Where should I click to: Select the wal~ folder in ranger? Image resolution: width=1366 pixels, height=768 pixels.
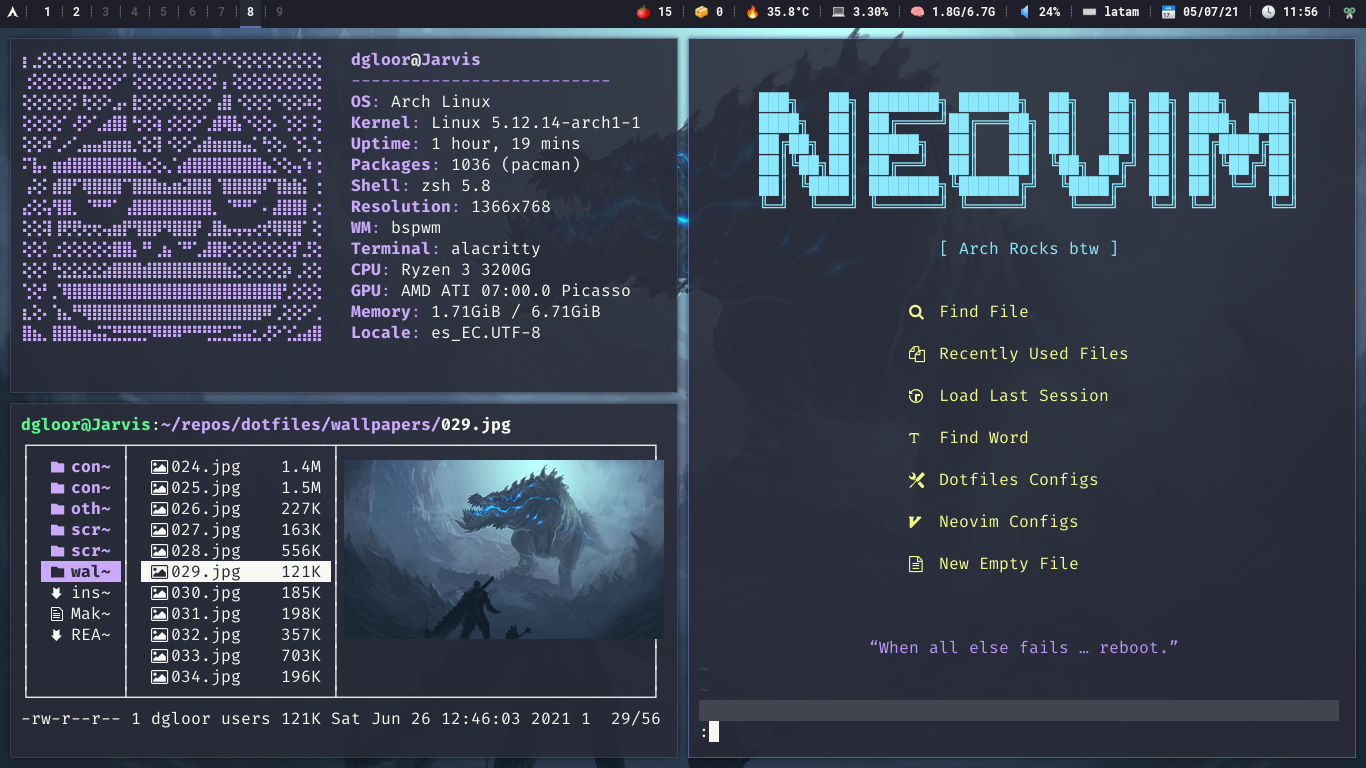(x=81, y=572)
